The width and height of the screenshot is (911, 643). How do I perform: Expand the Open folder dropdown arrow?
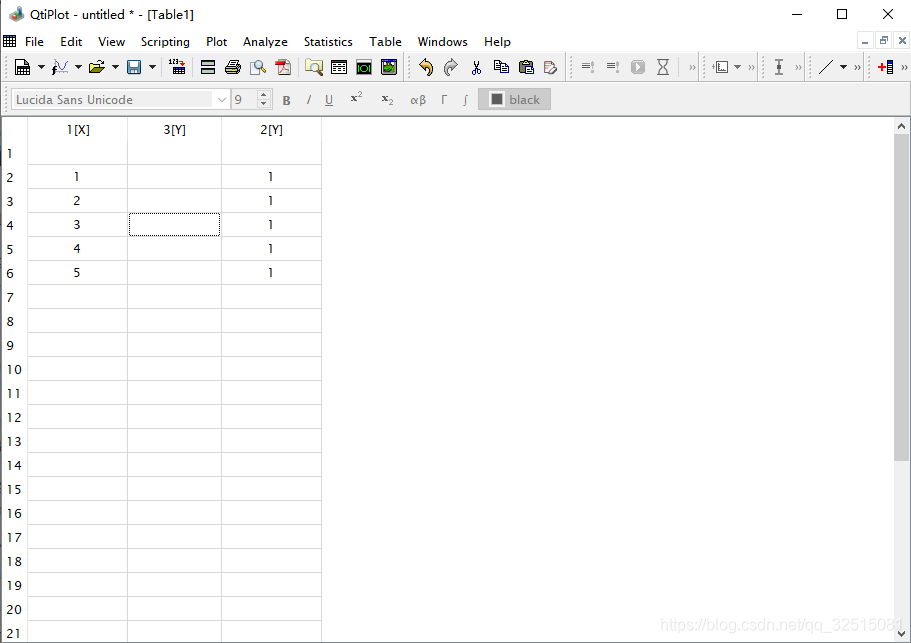point(115,67)
